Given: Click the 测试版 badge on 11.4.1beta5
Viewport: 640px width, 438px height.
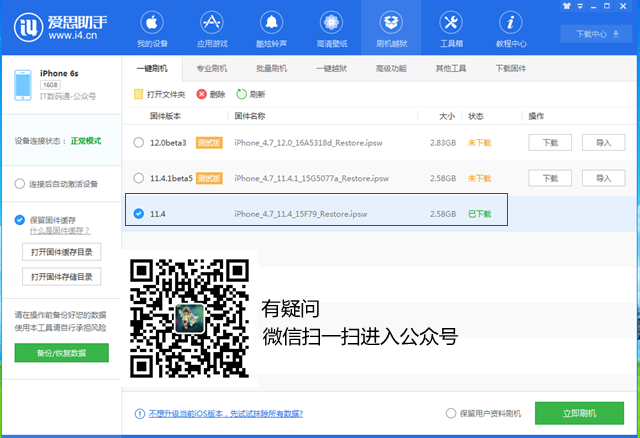Looking at the screenshot, I should (209, 178).
